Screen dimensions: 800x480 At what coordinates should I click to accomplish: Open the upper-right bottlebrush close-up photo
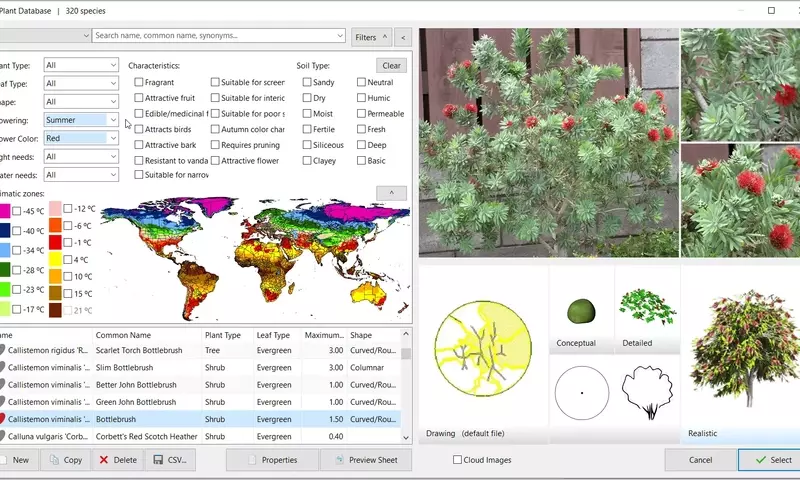(740, 84)
